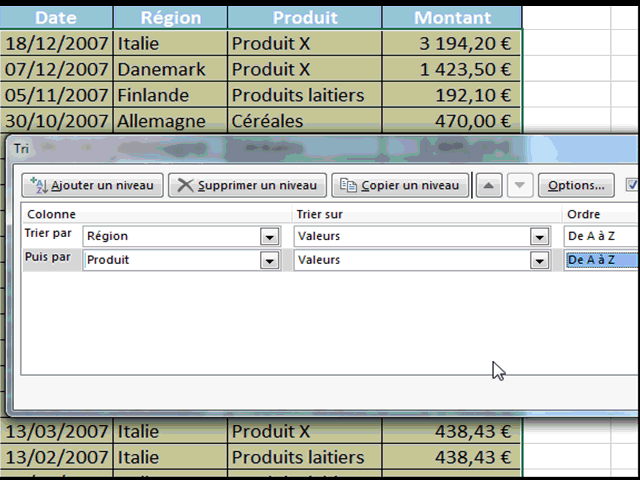The width and height of the screenshot is (640, 480).
Task: Select the Danemark cell
Action: click(x=171, y=69)
